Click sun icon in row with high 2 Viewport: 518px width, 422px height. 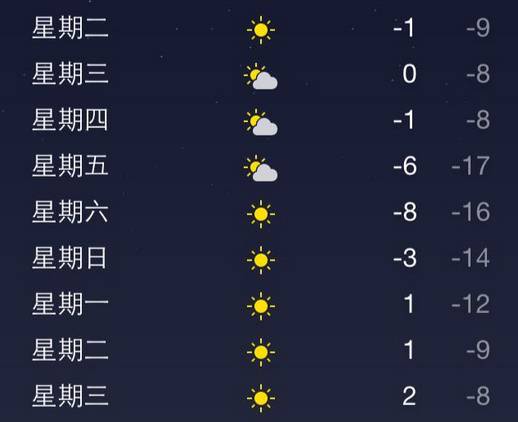point(261,398)
